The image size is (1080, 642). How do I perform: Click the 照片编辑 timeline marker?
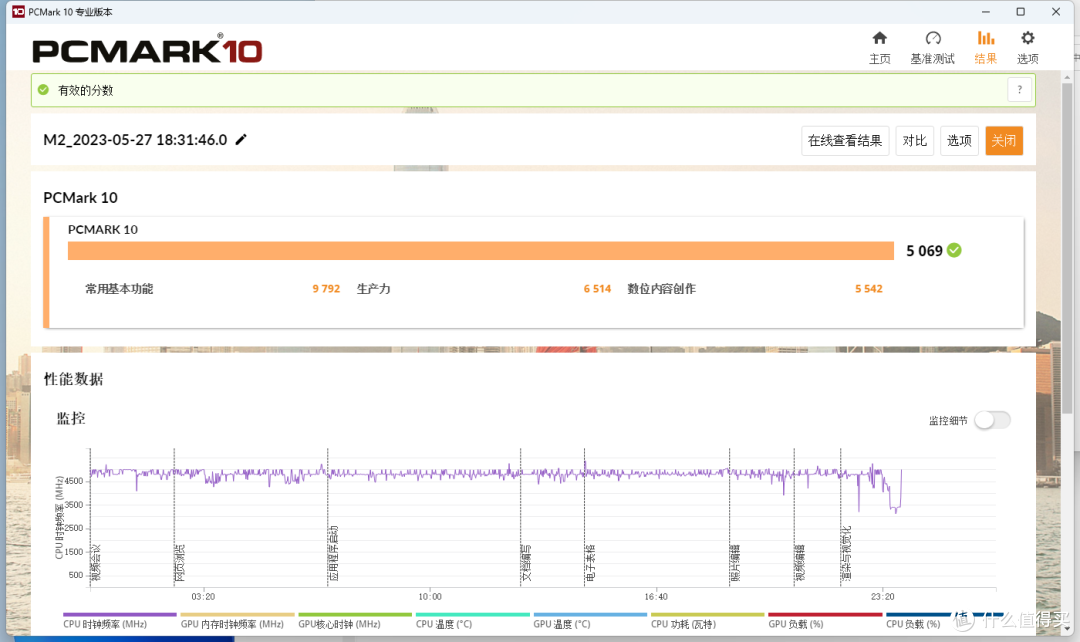click(736, 563)
